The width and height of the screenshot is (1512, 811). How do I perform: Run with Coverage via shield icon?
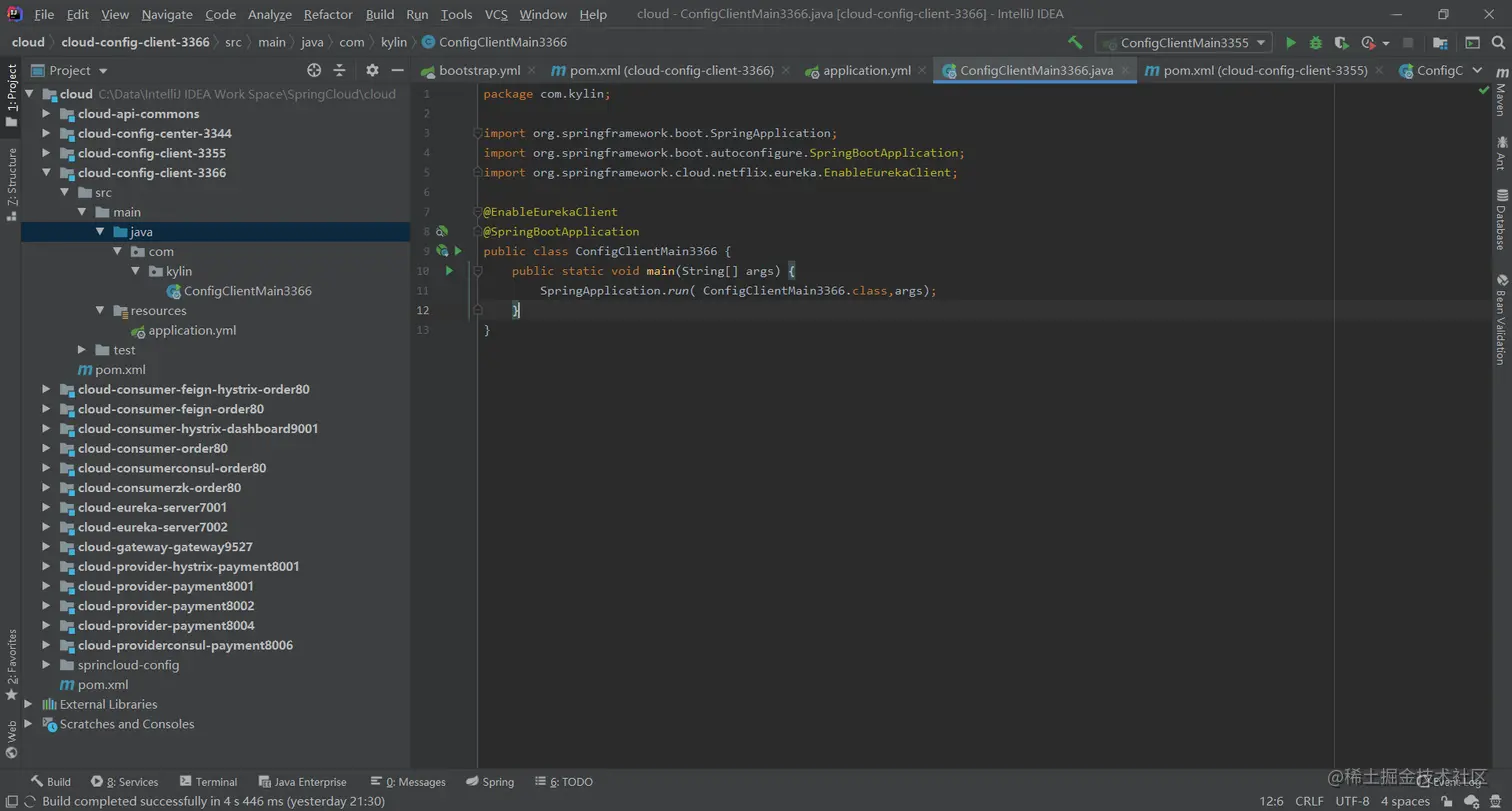click(x=1342, y=43)
